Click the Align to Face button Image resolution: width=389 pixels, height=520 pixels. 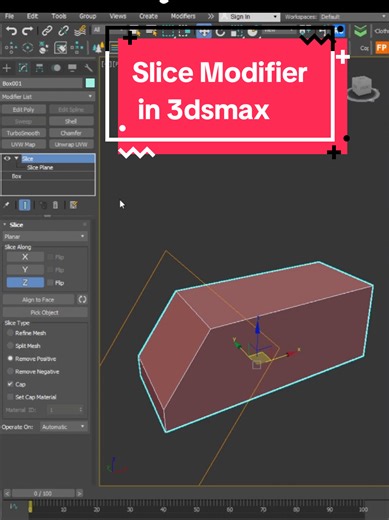38,299
